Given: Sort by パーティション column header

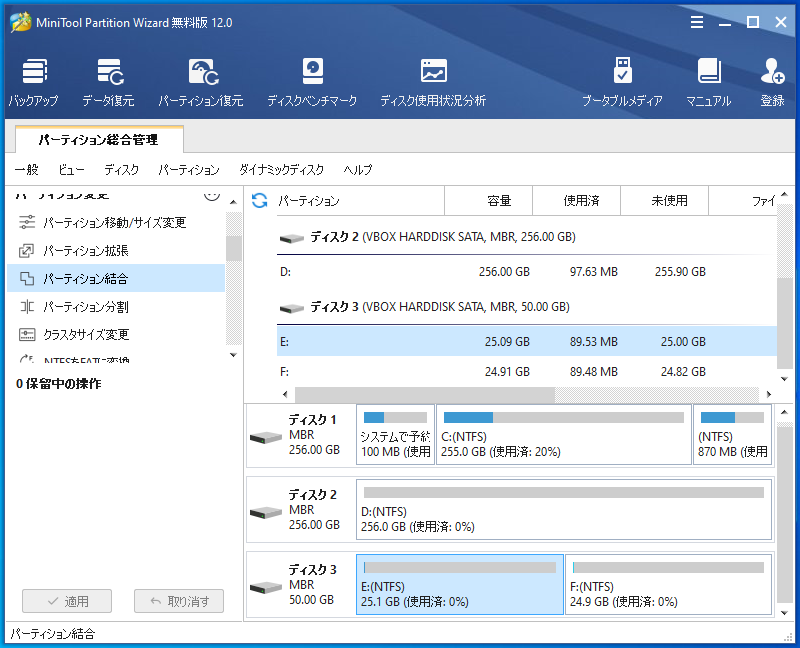Looking at the screenshot, I should click(x=360, y=201).
